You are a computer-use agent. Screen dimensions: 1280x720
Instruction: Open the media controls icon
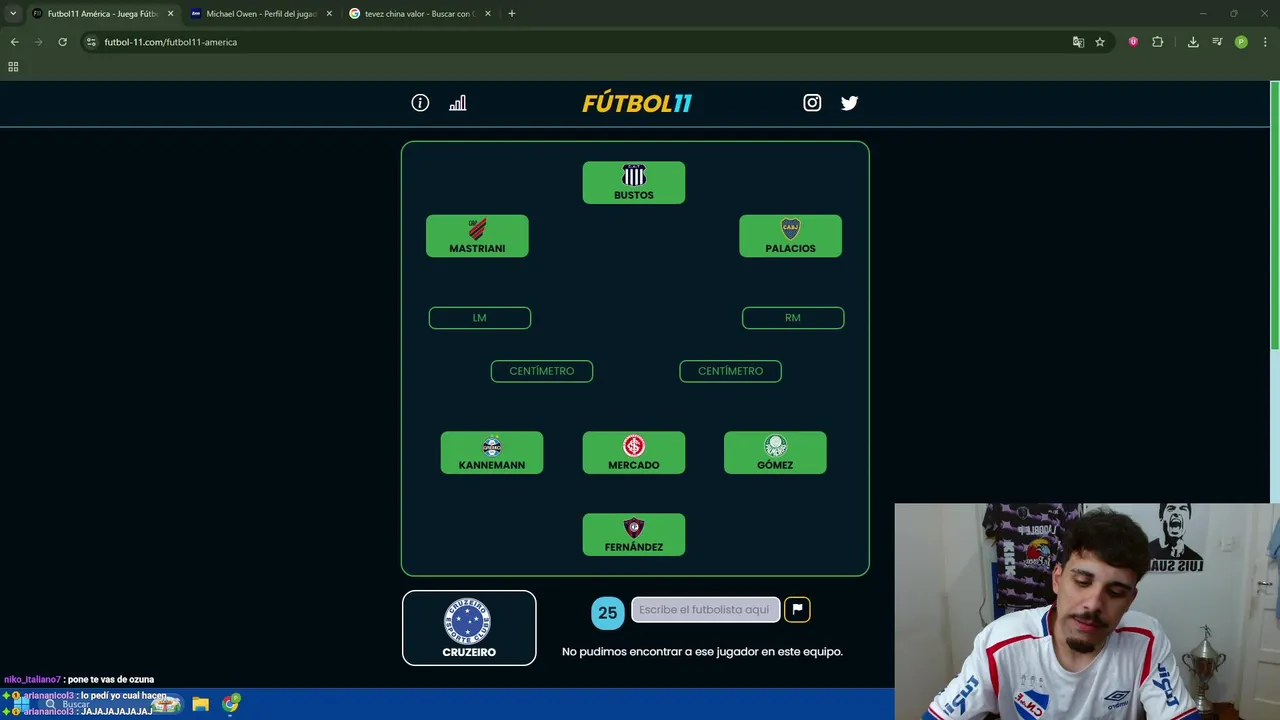pyautogui.click(x=1217, y=42)
